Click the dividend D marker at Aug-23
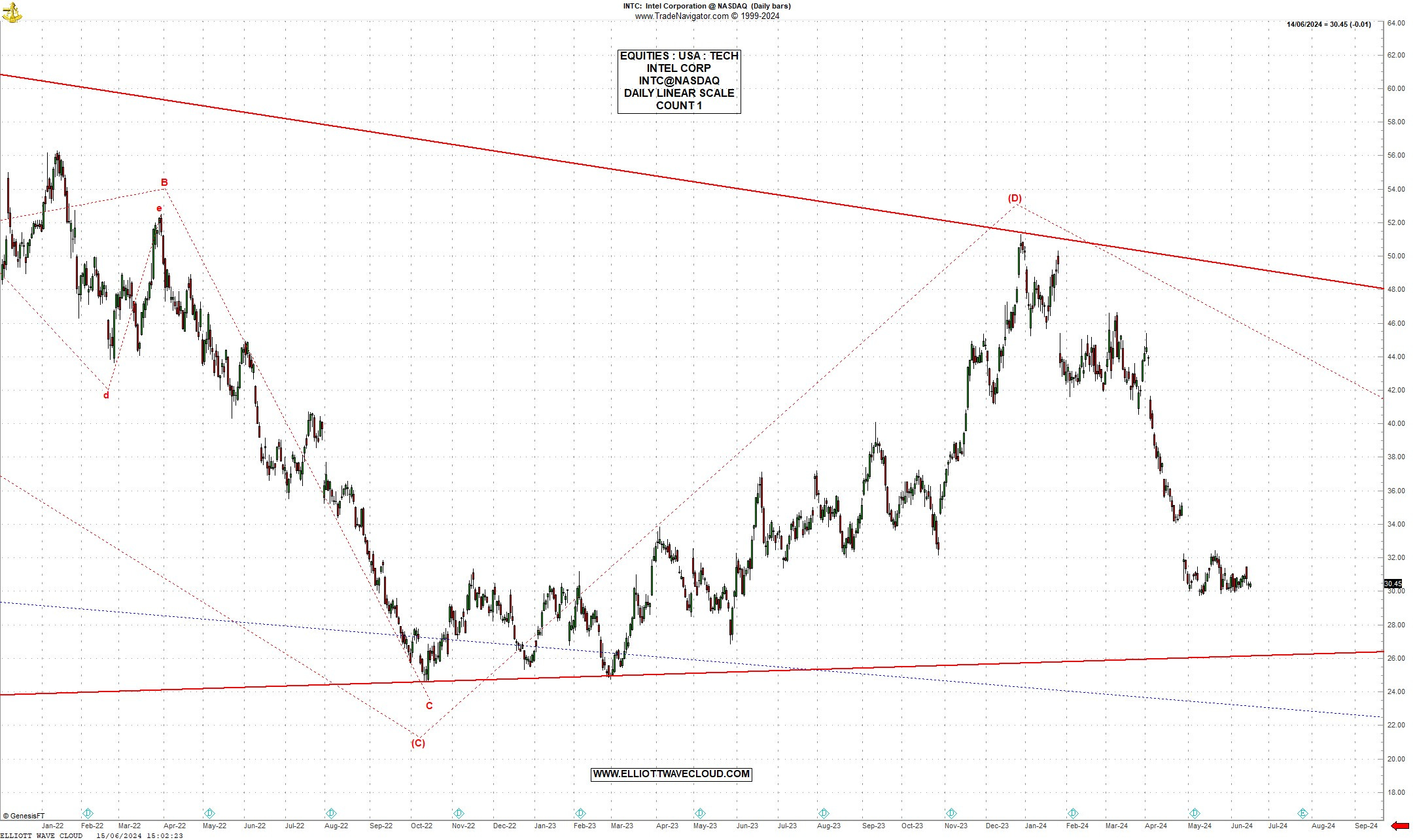Image resolution: width=1415 pixels, height=840 pixels. tap(824, 813)
